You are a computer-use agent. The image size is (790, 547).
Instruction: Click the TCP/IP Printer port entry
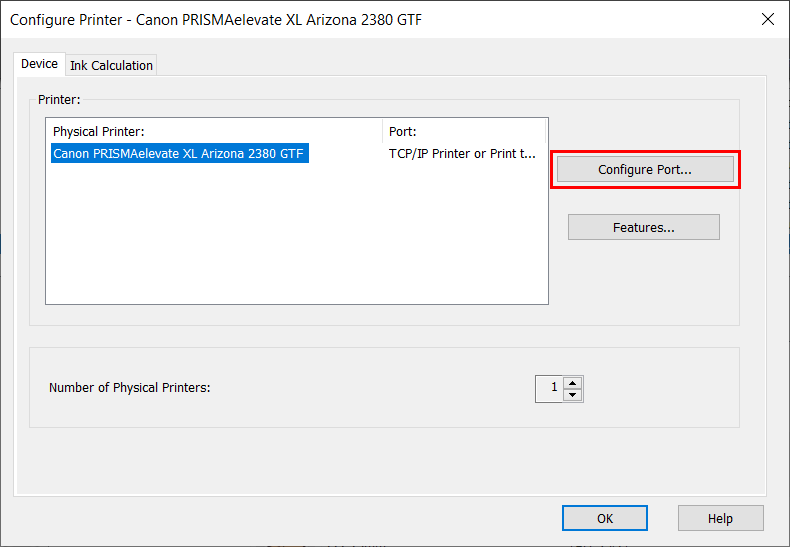pos(462,154)
